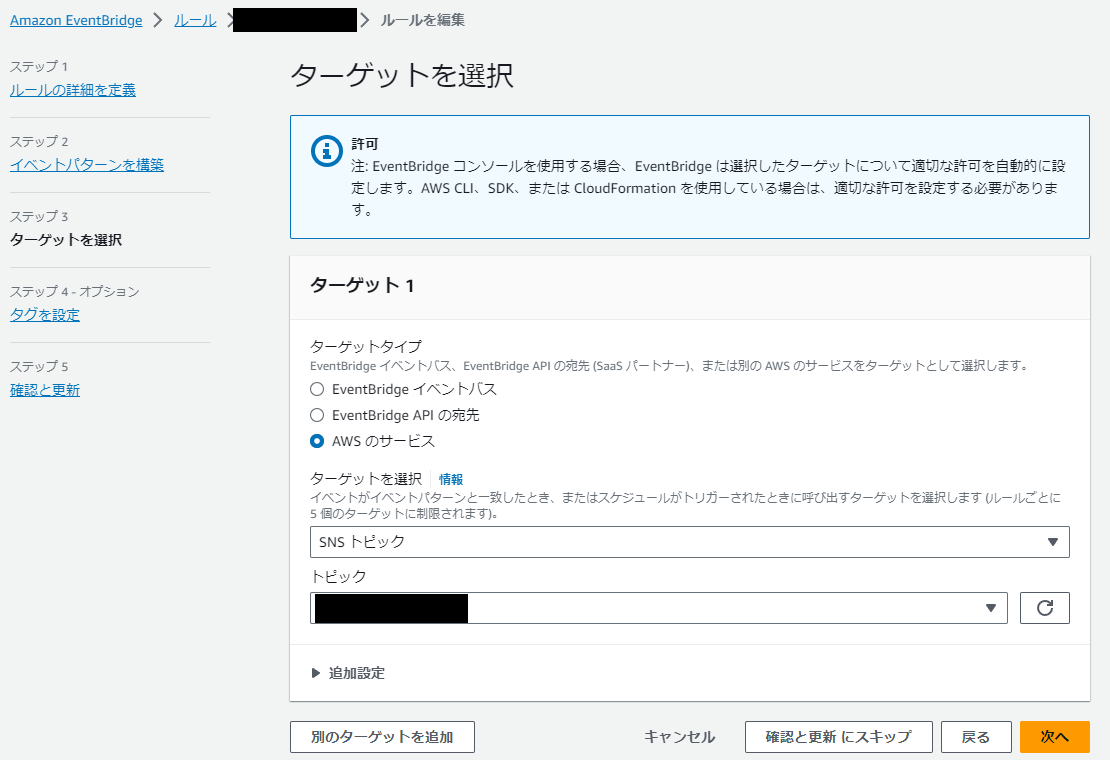Click the orange 次へ button
Viewport: 1110px width, 760px height.
coord(1054,737)
